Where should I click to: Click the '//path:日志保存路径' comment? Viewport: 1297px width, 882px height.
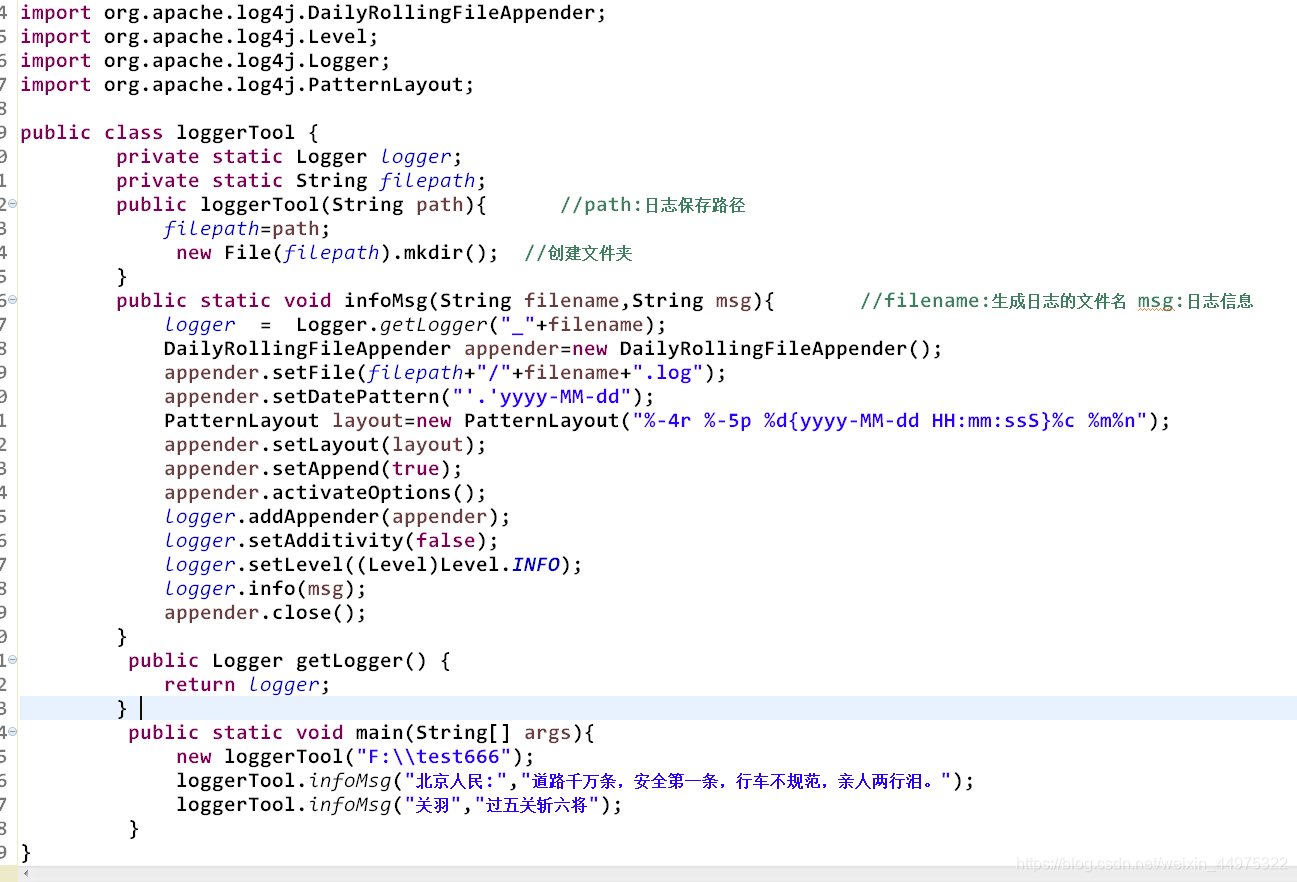coord(653,205)
